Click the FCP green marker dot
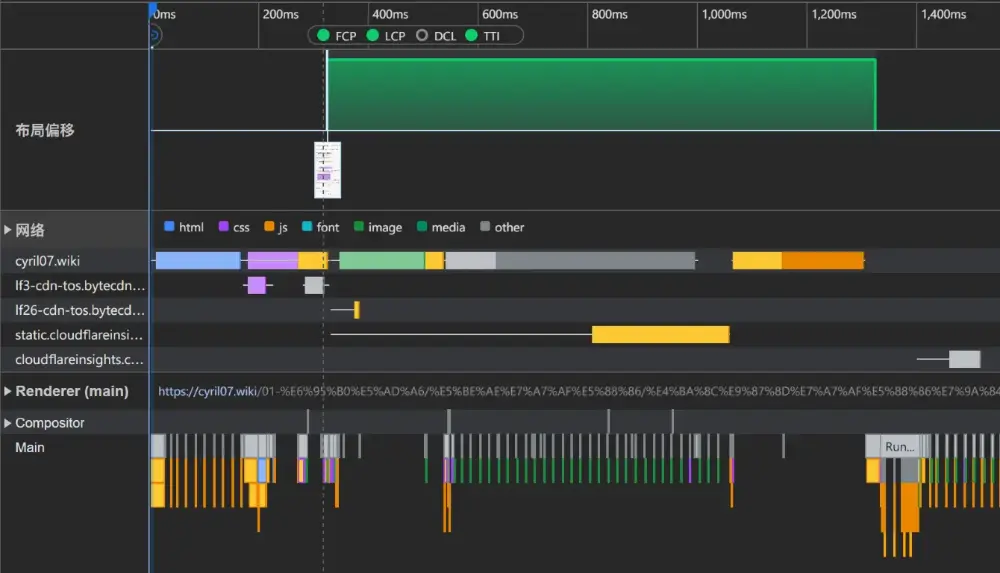Image resolution: width=1000 pixels, height=573 pixels. 323,36
